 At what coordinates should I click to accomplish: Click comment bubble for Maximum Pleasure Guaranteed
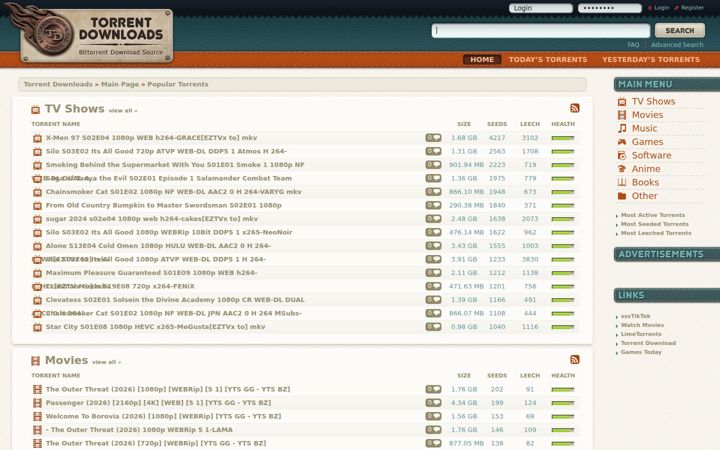(433, 273)
